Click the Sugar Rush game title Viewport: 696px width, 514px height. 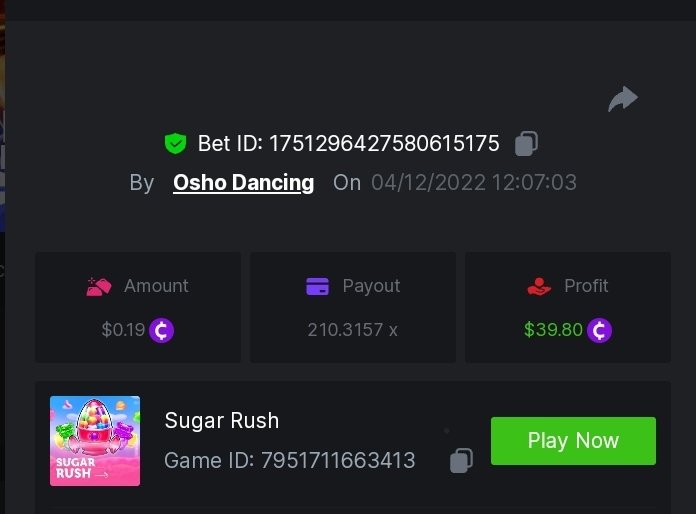pos(221,420)
